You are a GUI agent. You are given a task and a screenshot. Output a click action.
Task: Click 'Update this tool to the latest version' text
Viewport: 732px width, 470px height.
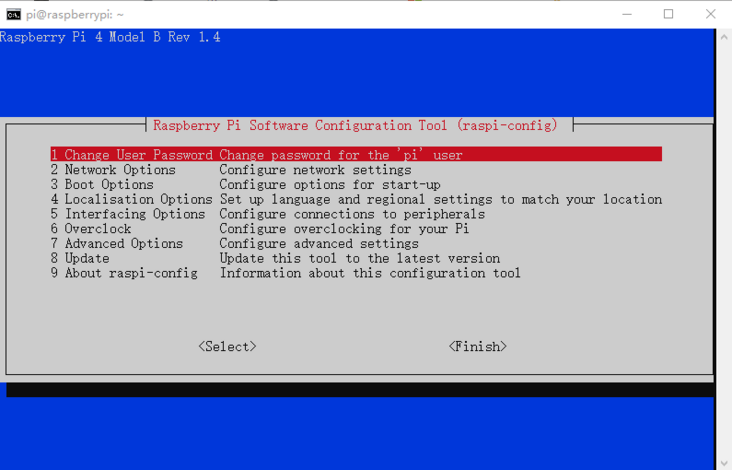click(x=359, y=259)
